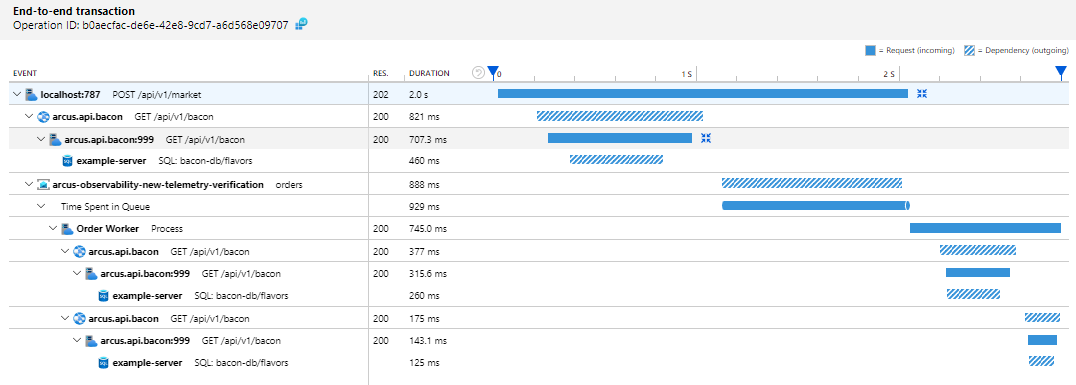Click collapse arrows icon beside POST market bar
This screenshot has height=385, width=1076.
click(x=922, y=94)
